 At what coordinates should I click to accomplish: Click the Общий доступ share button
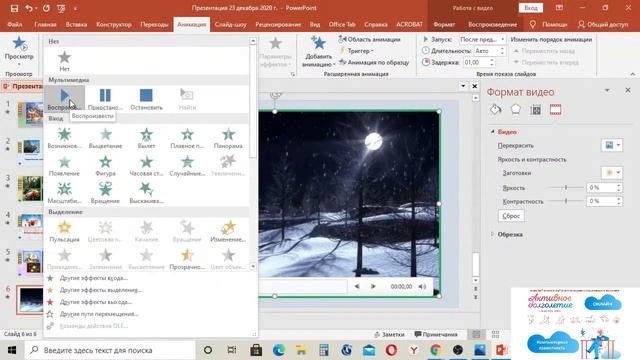tap(603, 24)
